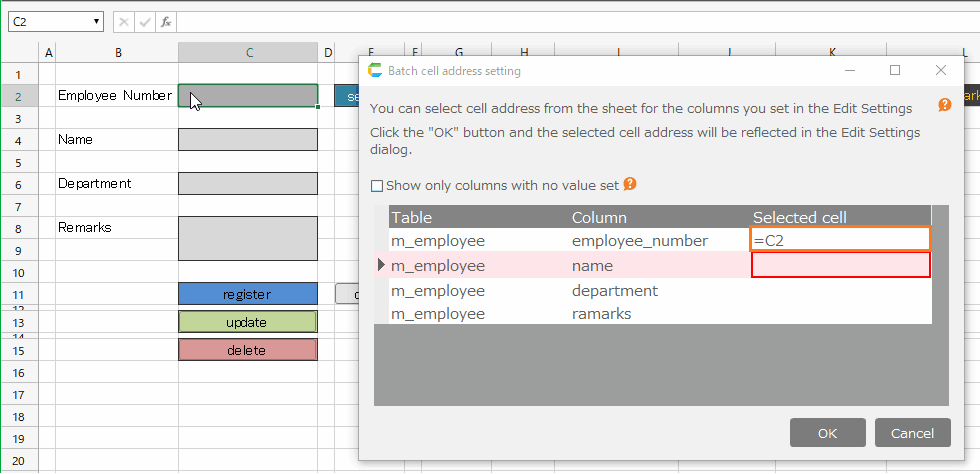The width and height of the screenshot is (980, 474).
Task: Click the 'Name' label cell B4
Action: point(117,139)
